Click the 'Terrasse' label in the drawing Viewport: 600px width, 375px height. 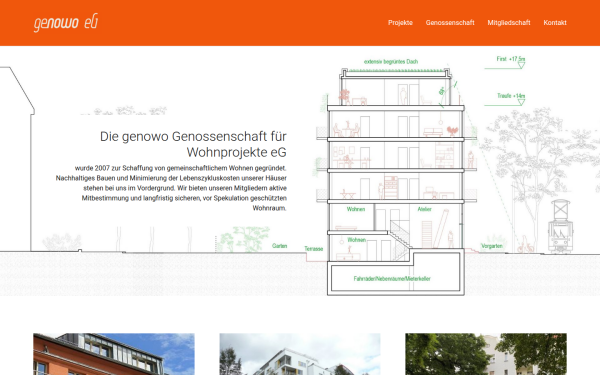314,249
